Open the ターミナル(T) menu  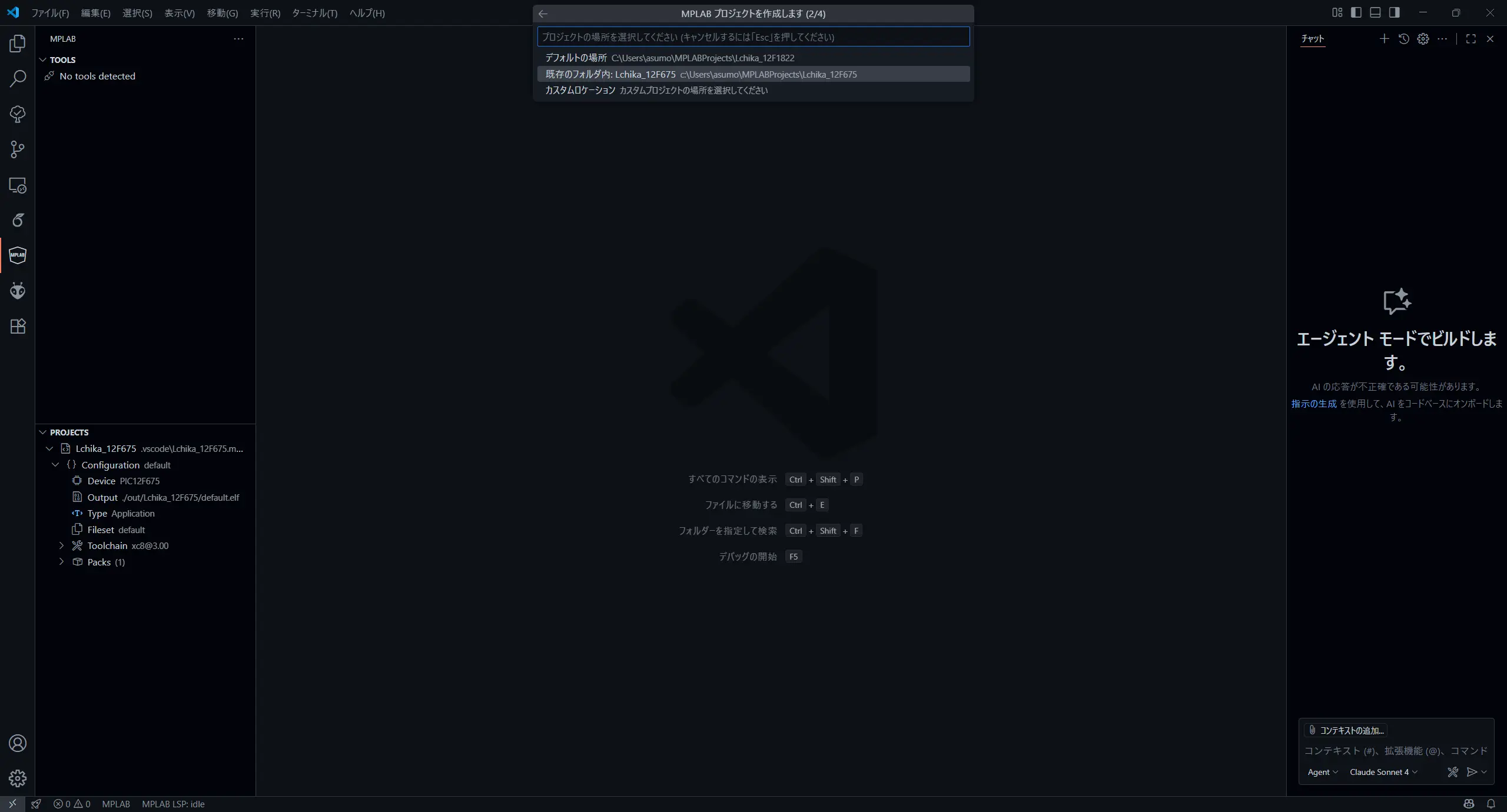click(x=314, y=13)
